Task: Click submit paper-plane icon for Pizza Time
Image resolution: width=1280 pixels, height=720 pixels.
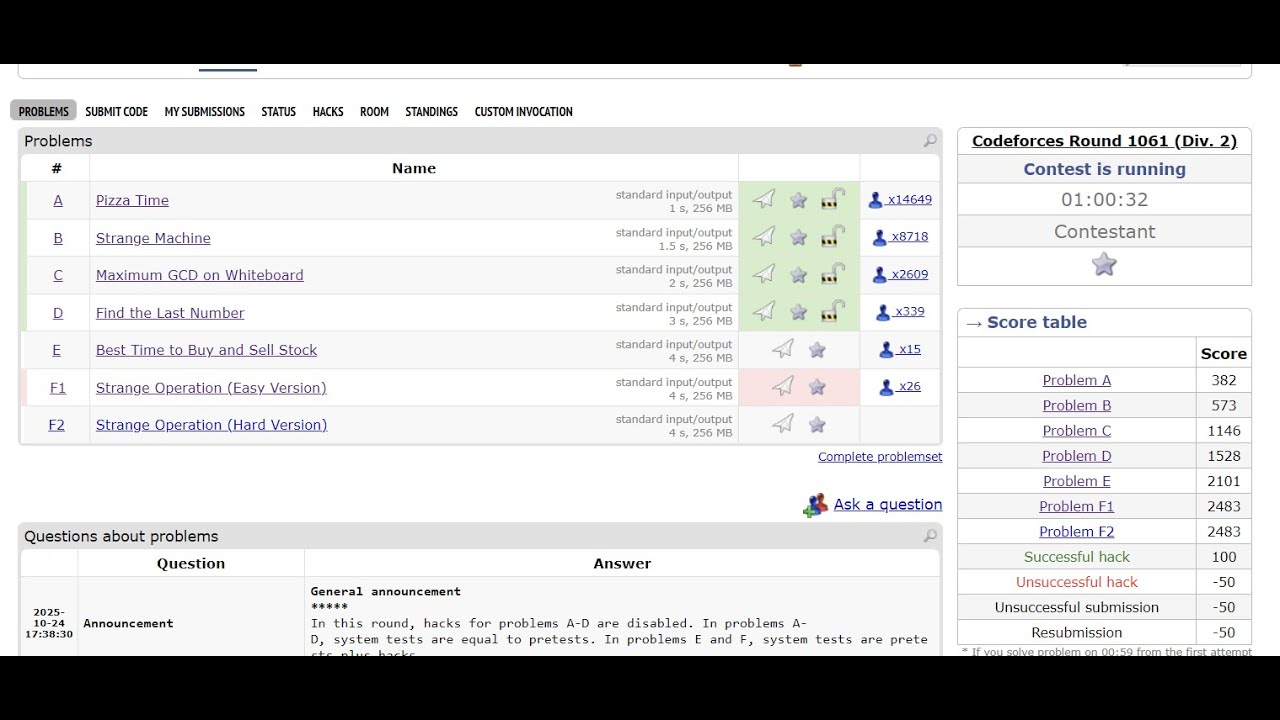Action: 764,200
